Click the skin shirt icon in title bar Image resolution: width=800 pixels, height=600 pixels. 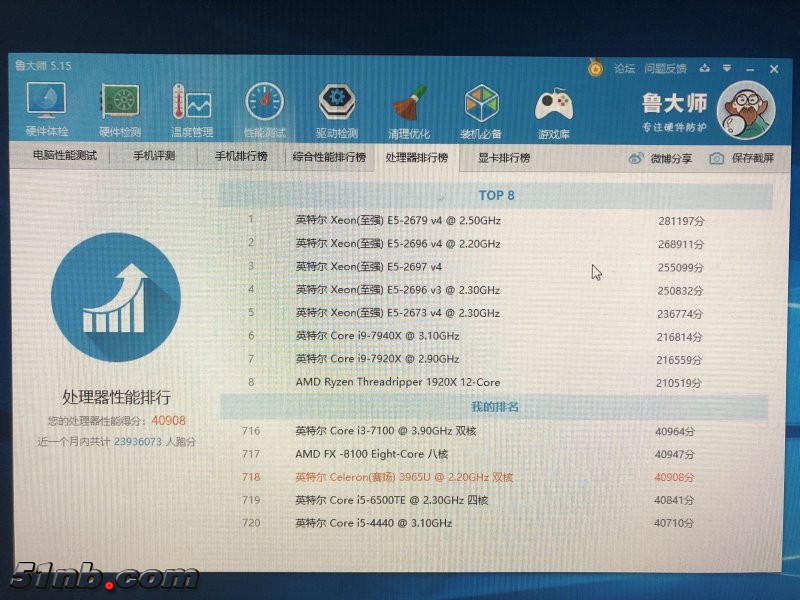pos(705,68)
